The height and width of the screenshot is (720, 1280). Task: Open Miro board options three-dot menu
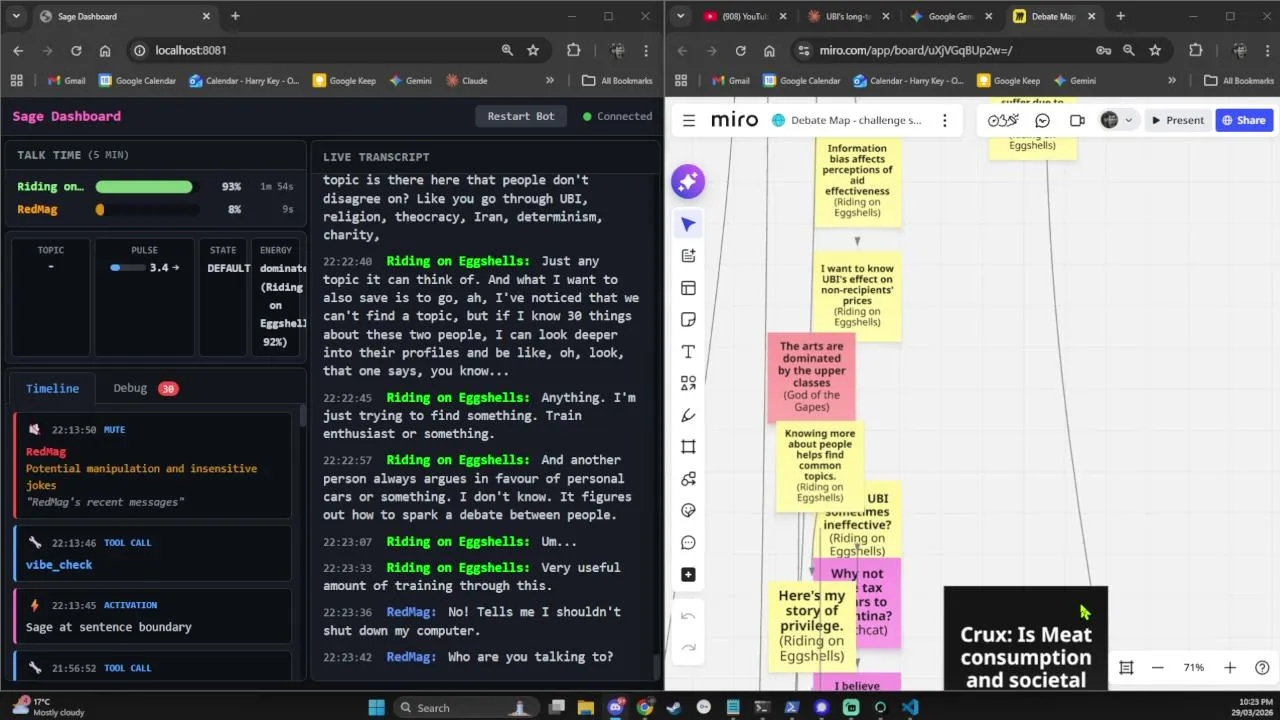point(944,120)
